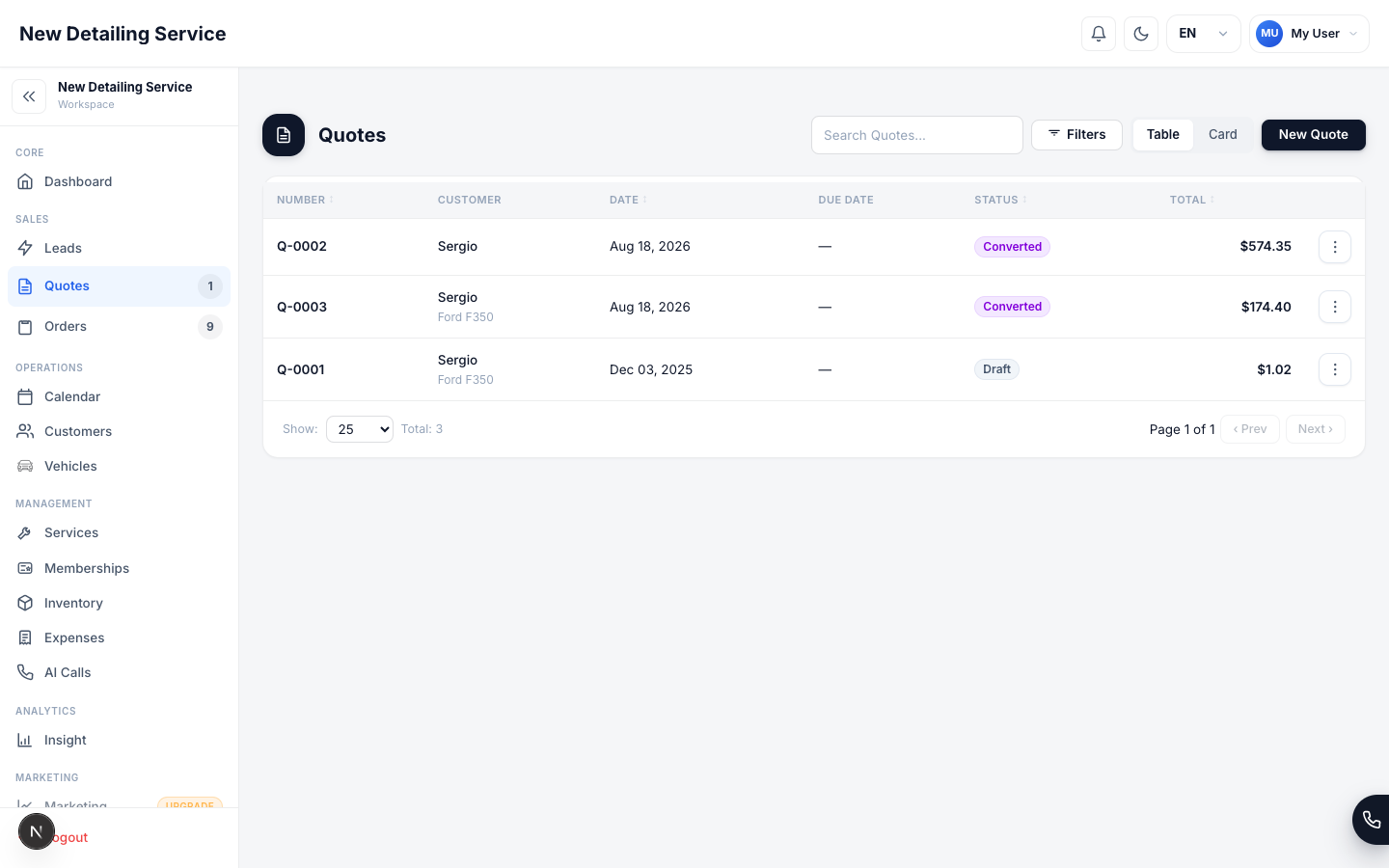
Task: Switch to Card view
Action: click(x=1223, y=135)
